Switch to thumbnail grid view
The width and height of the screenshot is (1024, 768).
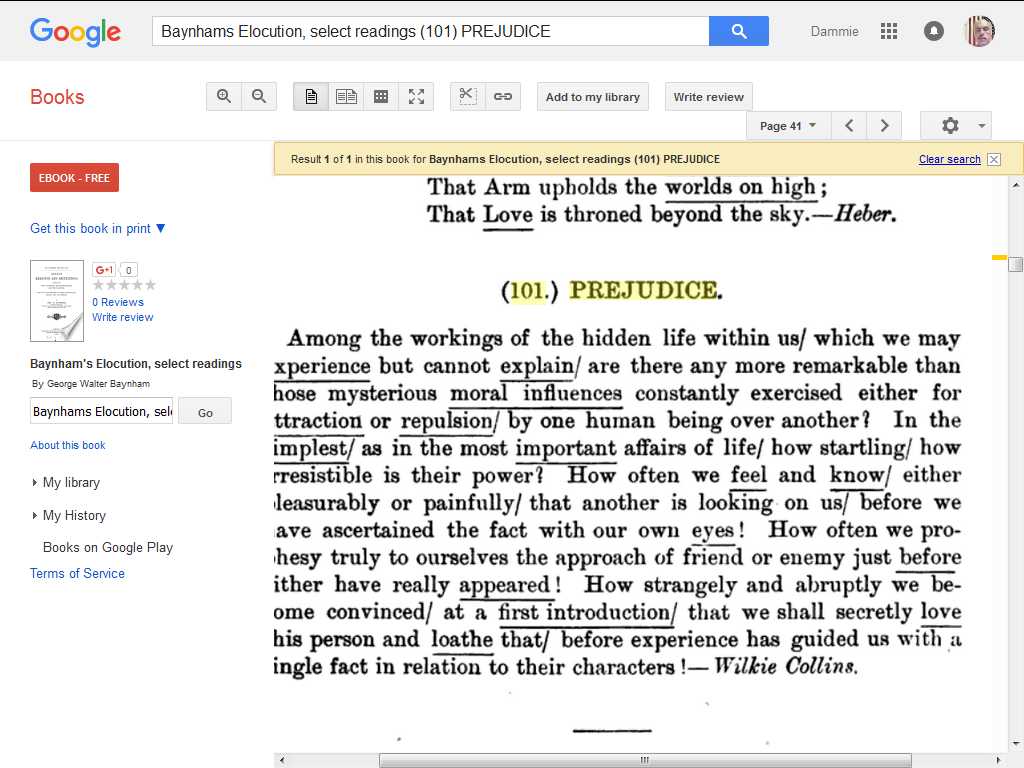381,97
